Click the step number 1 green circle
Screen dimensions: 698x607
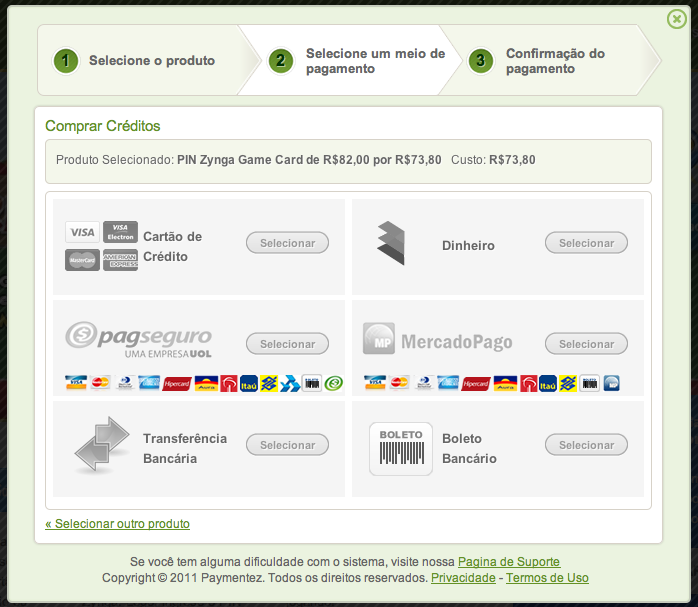pyautogui.click(x=66, y=61)
